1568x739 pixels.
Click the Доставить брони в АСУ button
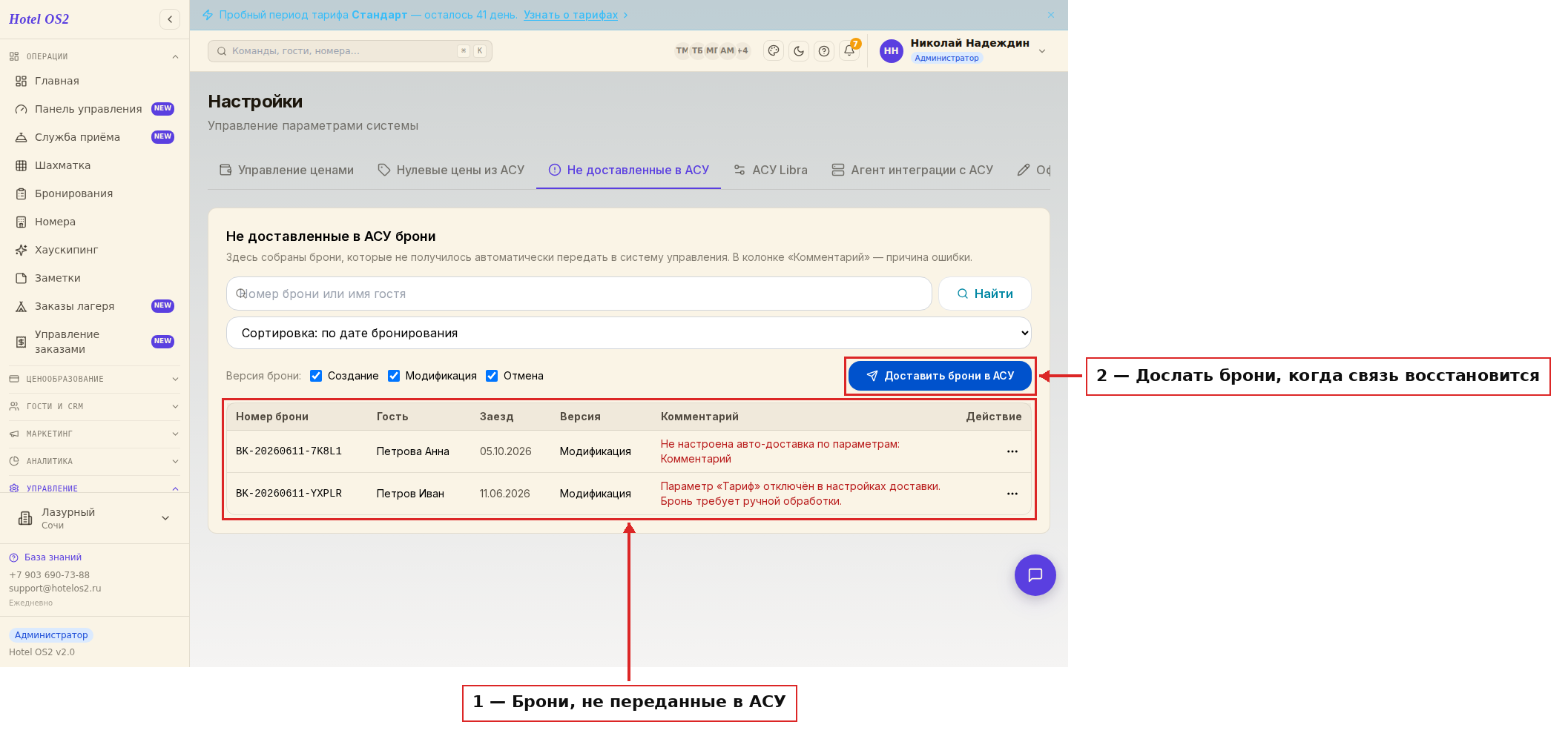(940, 376)
